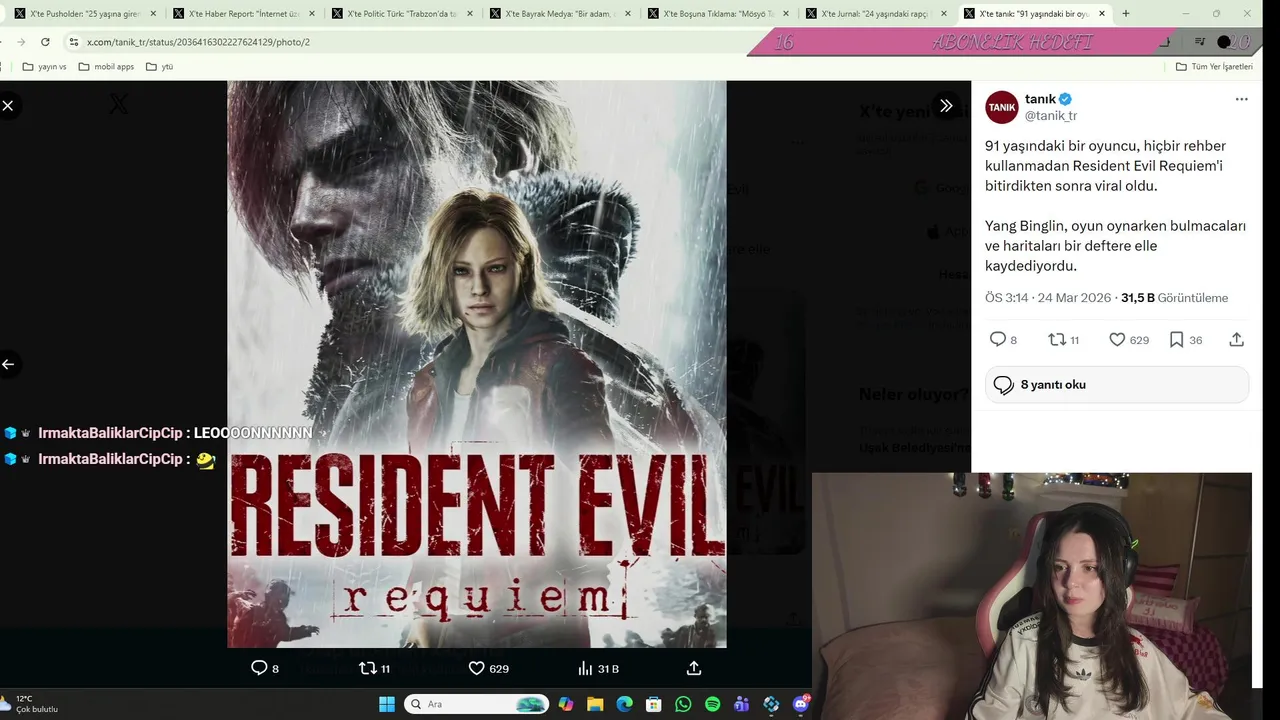The image size is (1280, 720).
Task: Click the taskbar 'Ara' search box
Action: pyautogui.click(x=476, y=704)
